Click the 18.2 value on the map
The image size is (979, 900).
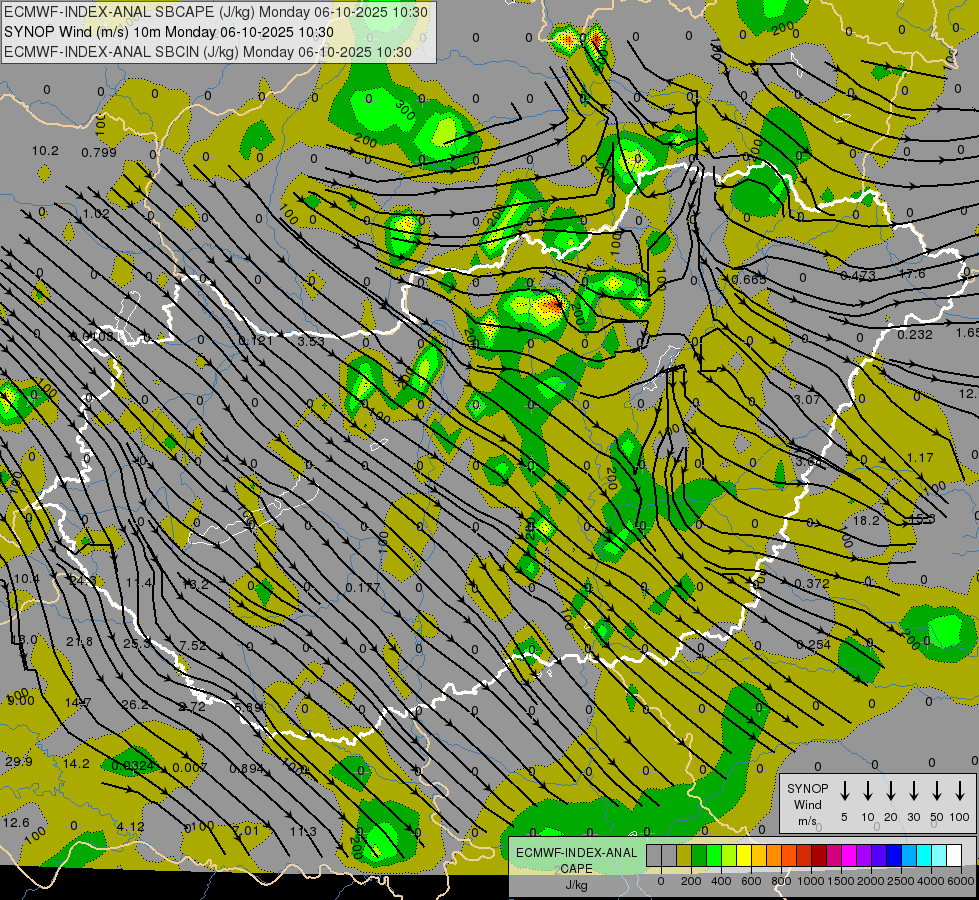coord(866,521)
